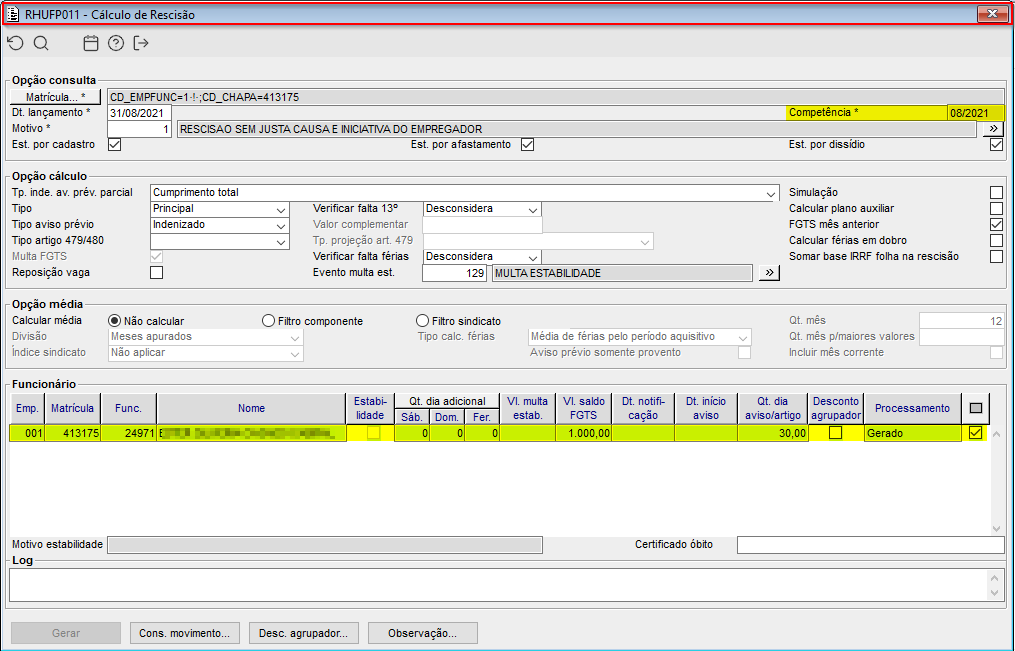Select Filtro componente radio option
Viewport: 1015px width, 651px height.
click(x=268, y=320)
